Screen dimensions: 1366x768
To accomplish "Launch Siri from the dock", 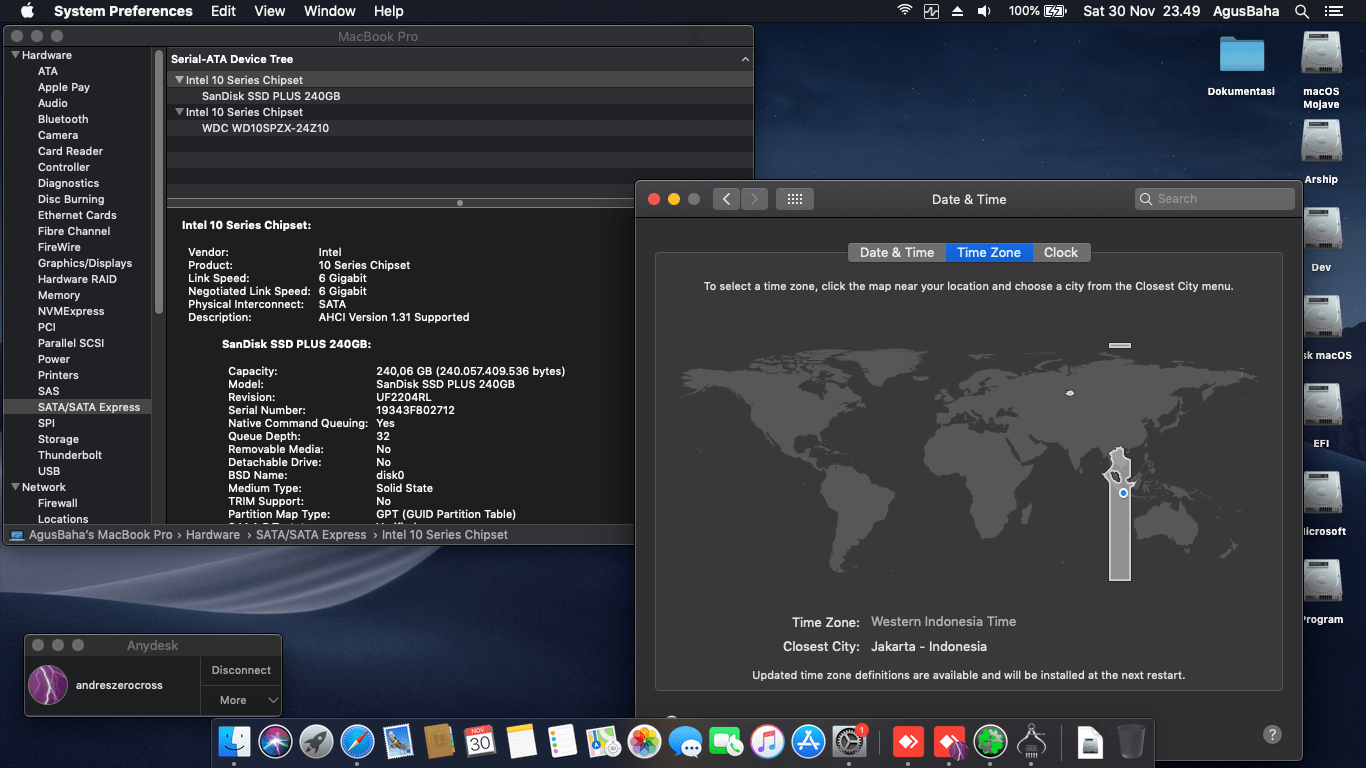I will point(275,741).
